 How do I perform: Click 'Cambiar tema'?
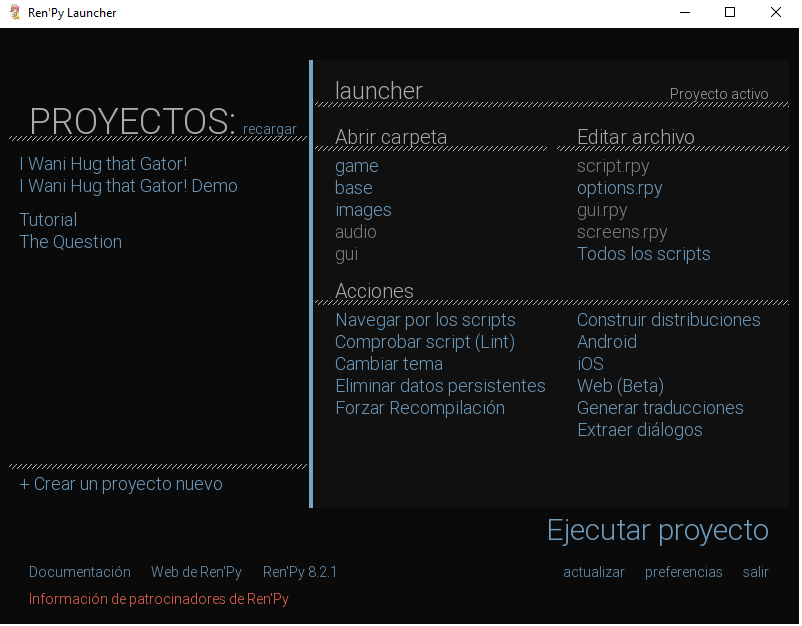[389, 364]
